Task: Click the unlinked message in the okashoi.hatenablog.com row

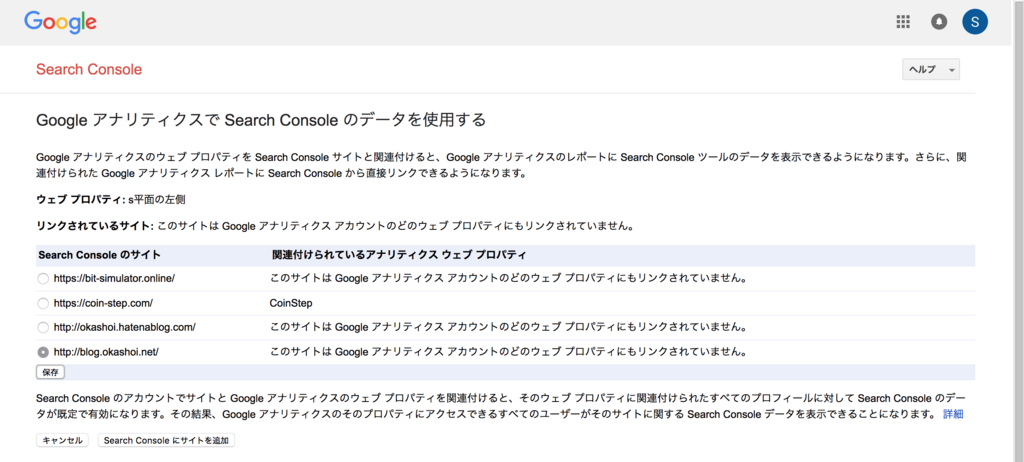Action: 508,327
